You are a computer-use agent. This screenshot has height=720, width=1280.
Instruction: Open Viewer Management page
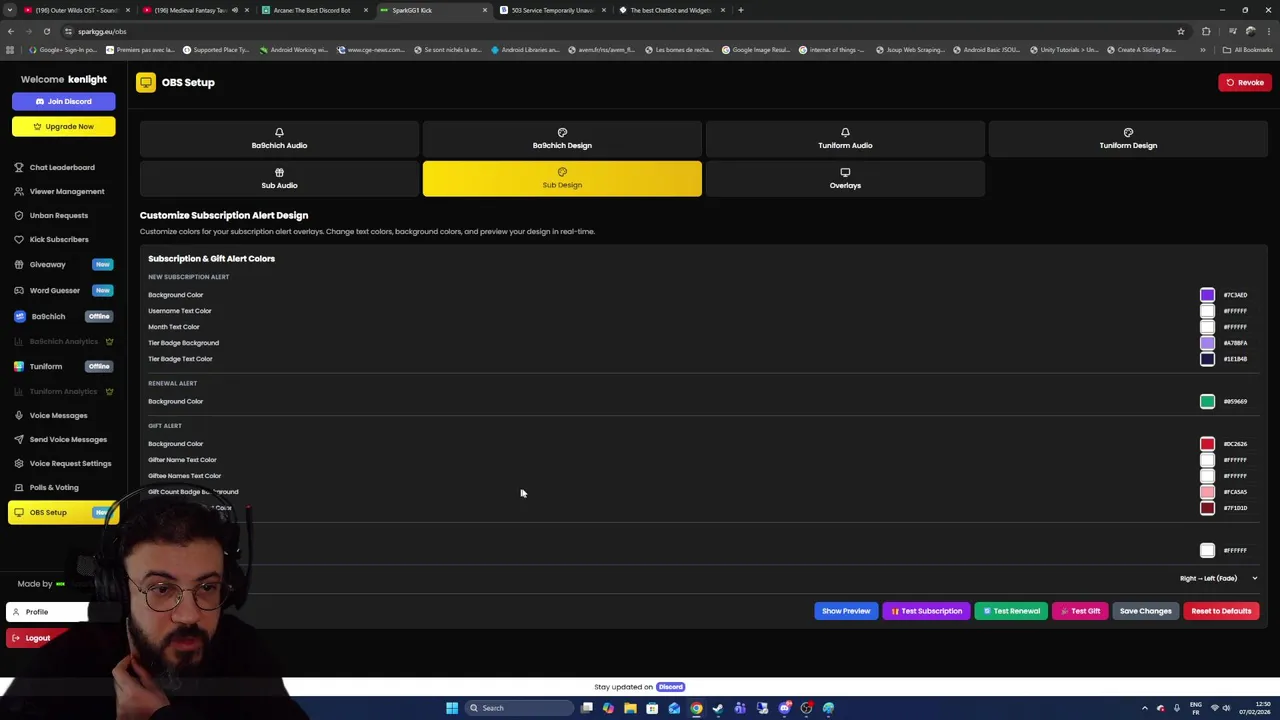66,191
